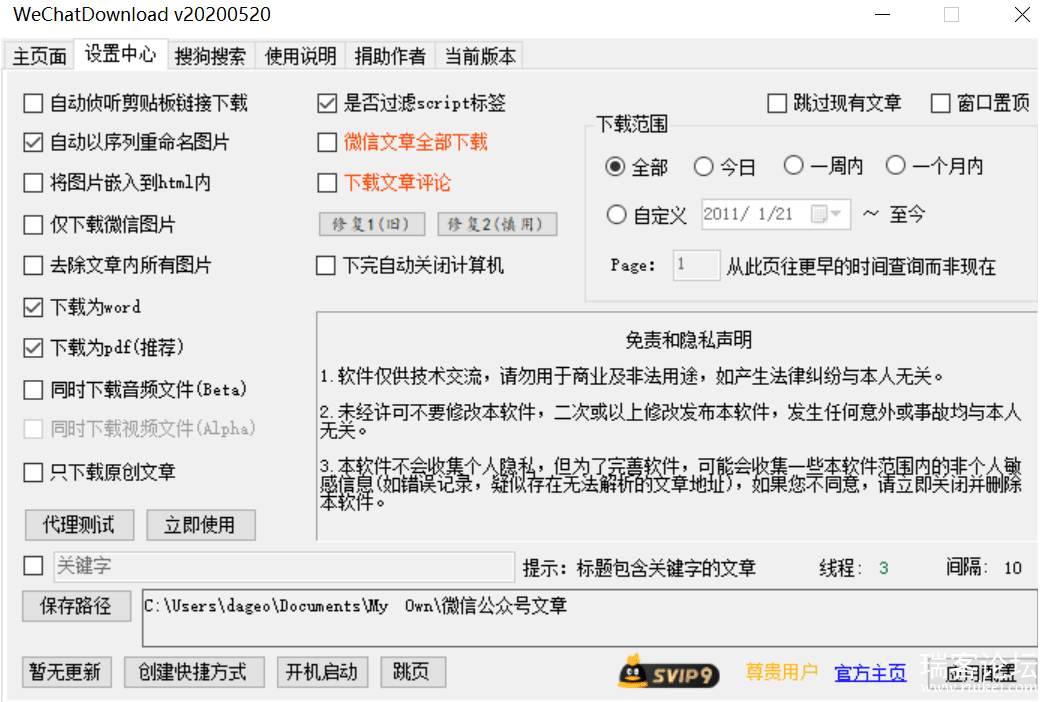Click the 开机启动 button
This screenshot has height=702, width=1043.
(x=322, y=672)
